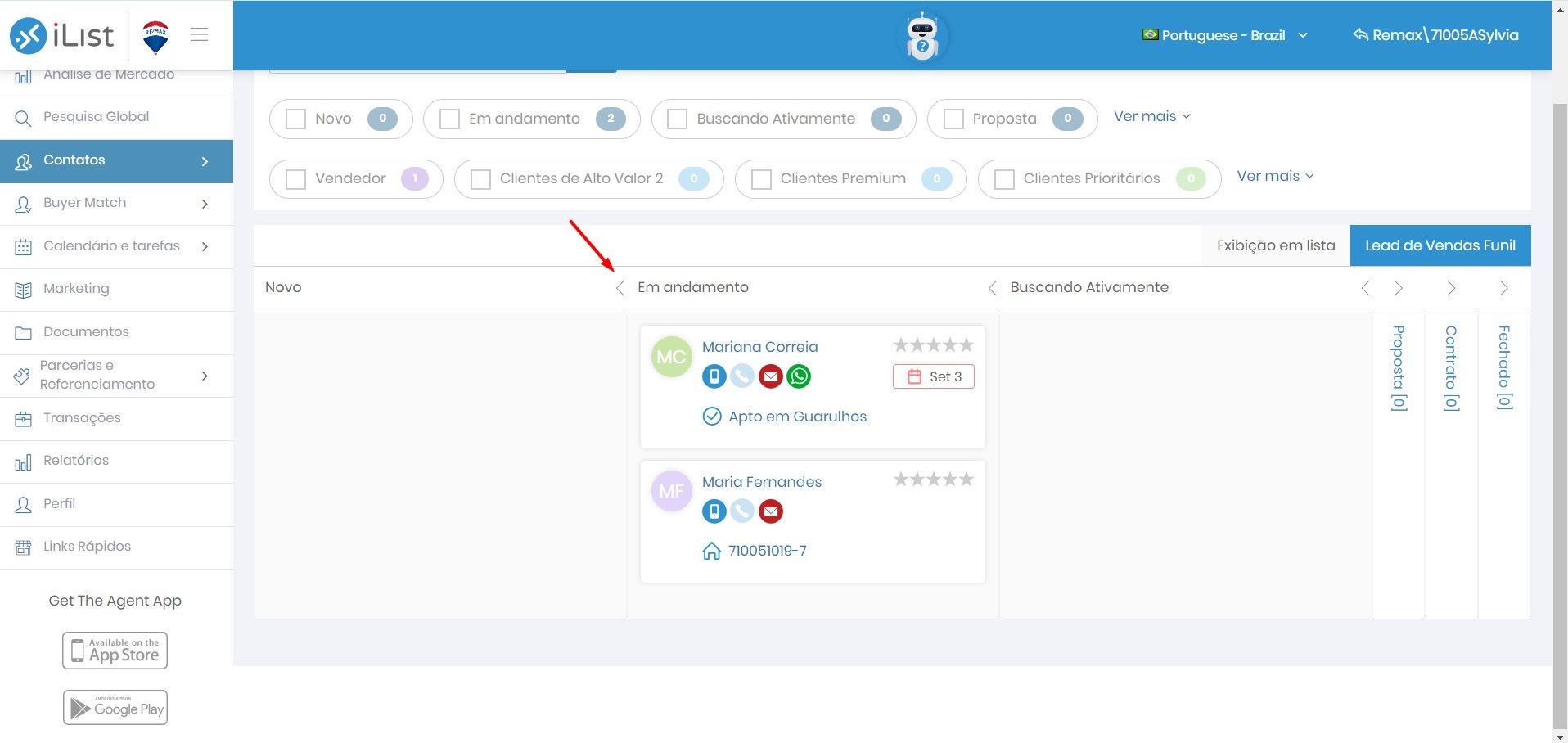The image size is (1568, 743).
Task: Click the Remax\71005ASylvia account link
Action: 1435,35
